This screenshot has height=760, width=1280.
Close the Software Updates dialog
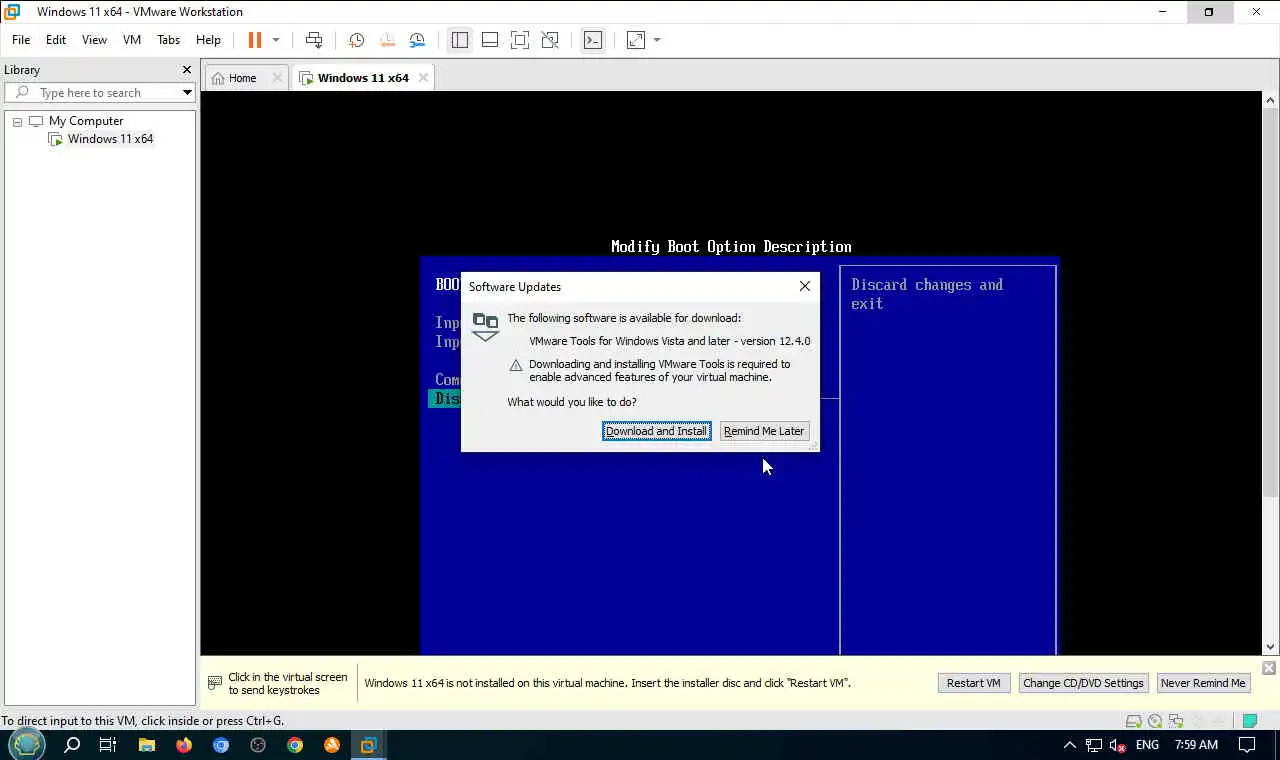(x=805, y=286)
